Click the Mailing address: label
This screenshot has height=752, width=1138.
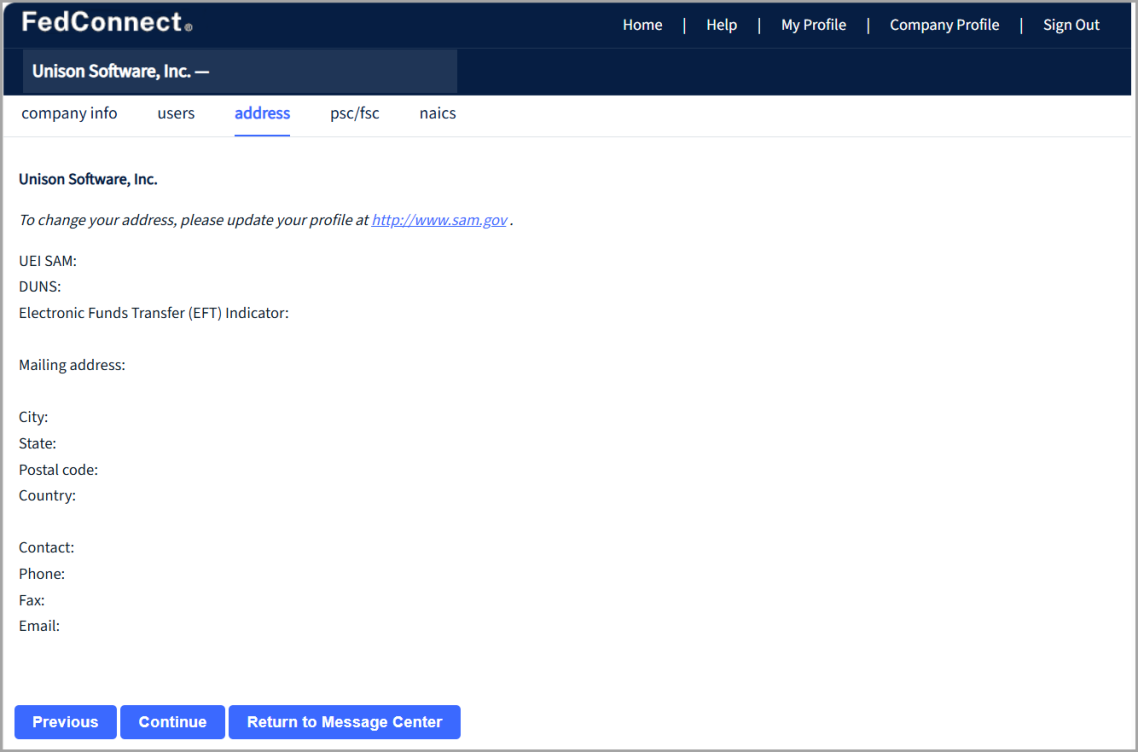72,365
